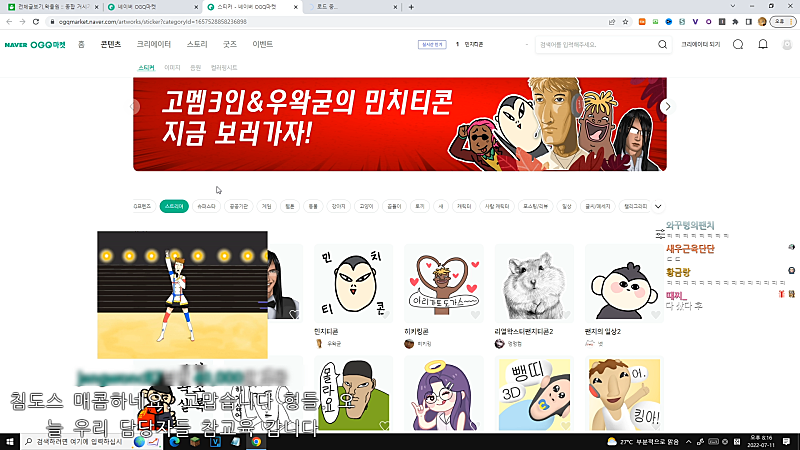Open the heart-shaped 히키킹콘 sticker thumbnail

coord(443,283)
